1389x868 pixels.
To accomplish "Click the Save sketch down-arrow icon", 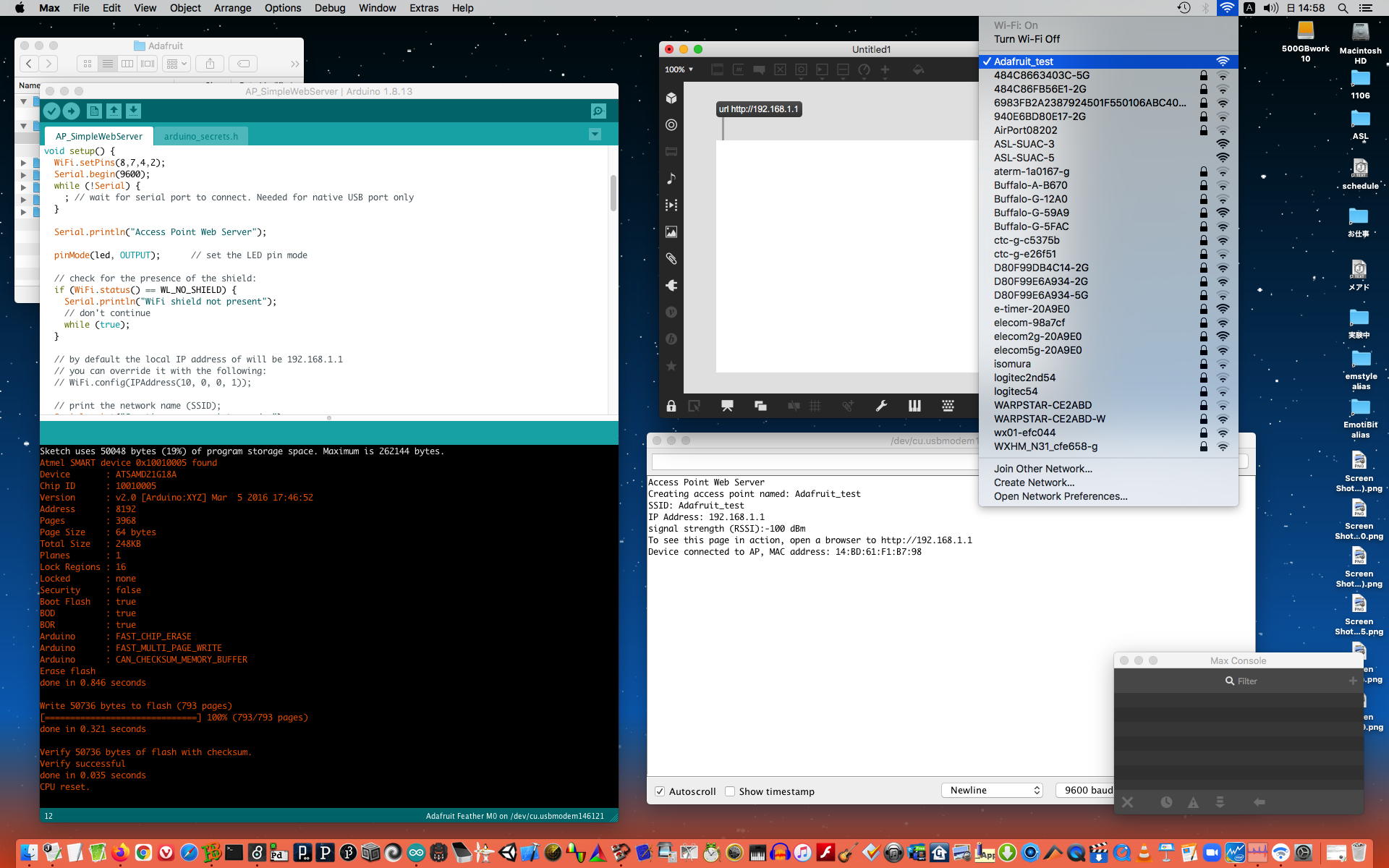I will (133, 111).
